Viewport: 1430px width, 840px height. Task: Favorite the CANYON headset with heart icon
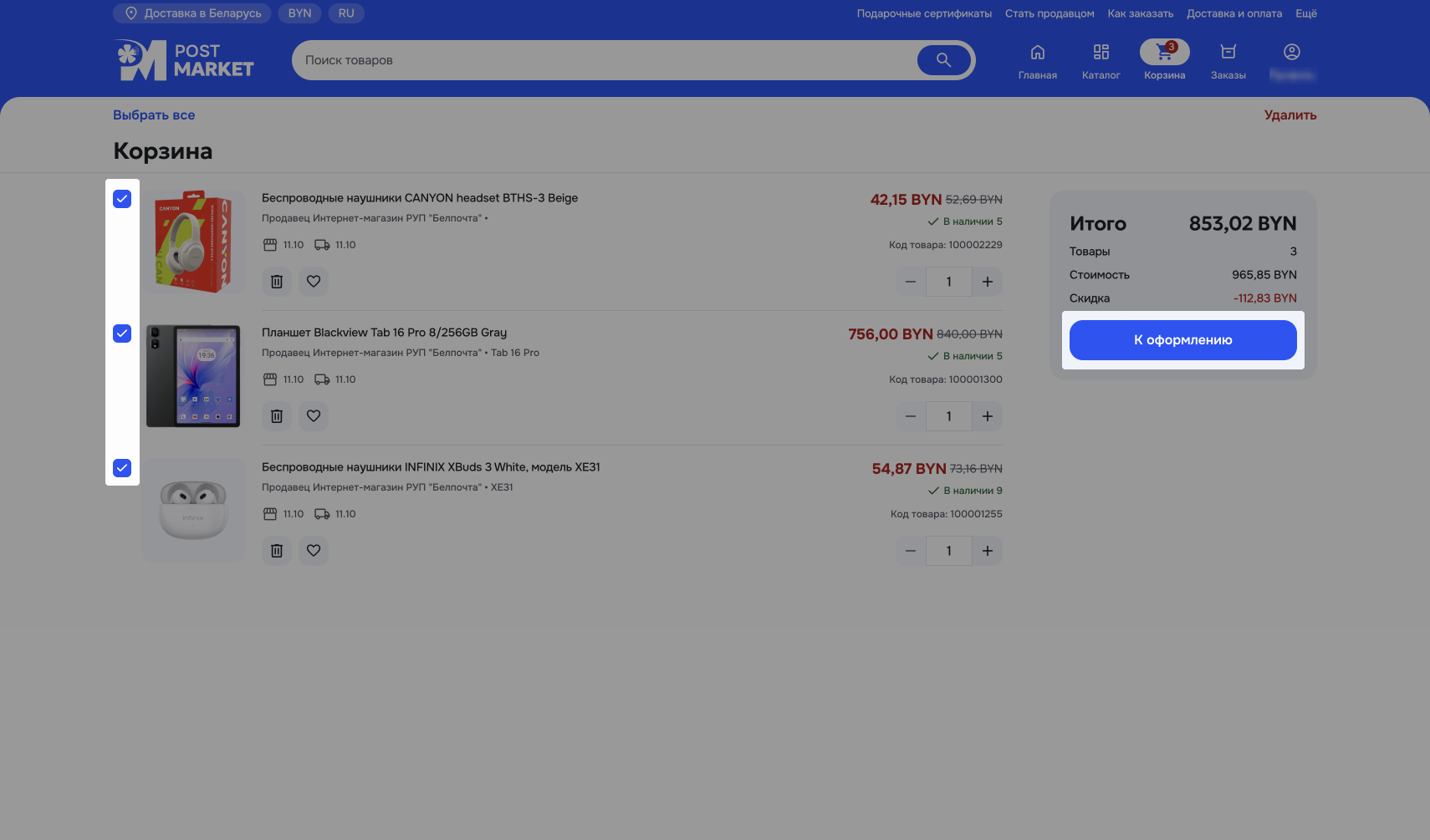point(314,282)
